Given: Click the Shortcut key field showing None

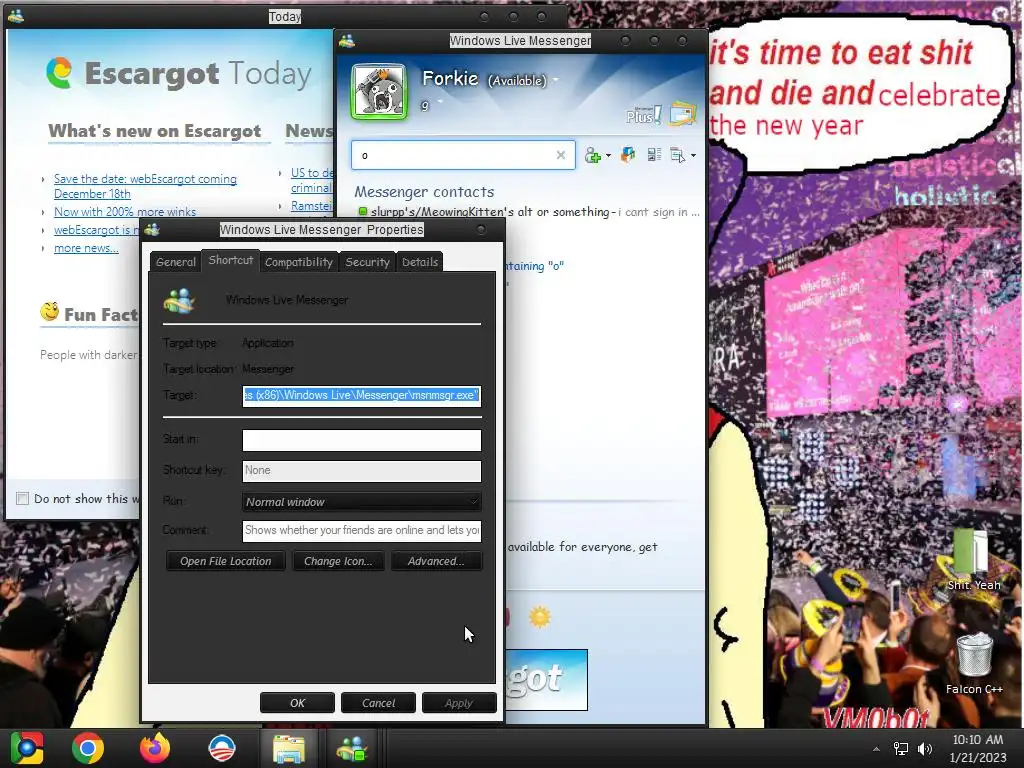Looking at the screenshot, I should pyautogui.click(x=362, y=471).
